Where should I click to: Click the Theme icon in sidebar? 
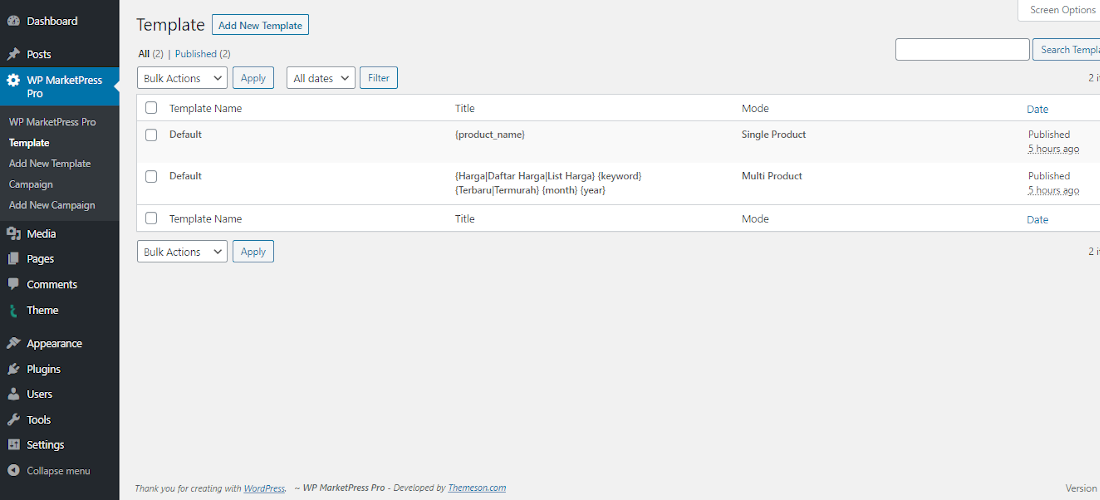tap(13, 310)
